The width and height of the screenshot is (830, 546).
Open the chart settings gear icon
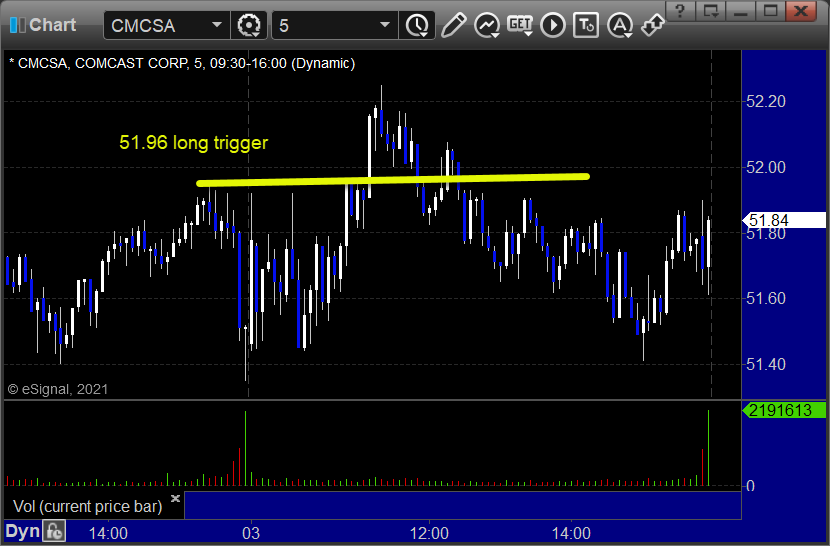pyautogui.click(x=249, y=25)
